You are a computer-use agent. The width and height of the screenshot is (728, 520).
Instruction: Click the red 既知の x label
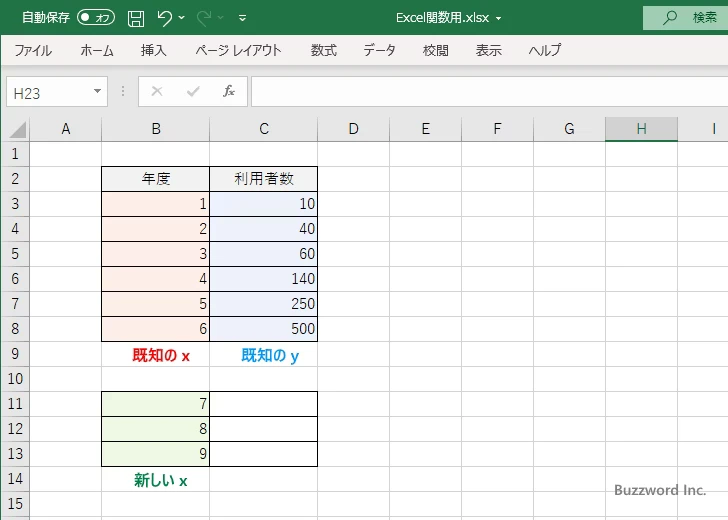pyautogui.click(x=161, y=356)
